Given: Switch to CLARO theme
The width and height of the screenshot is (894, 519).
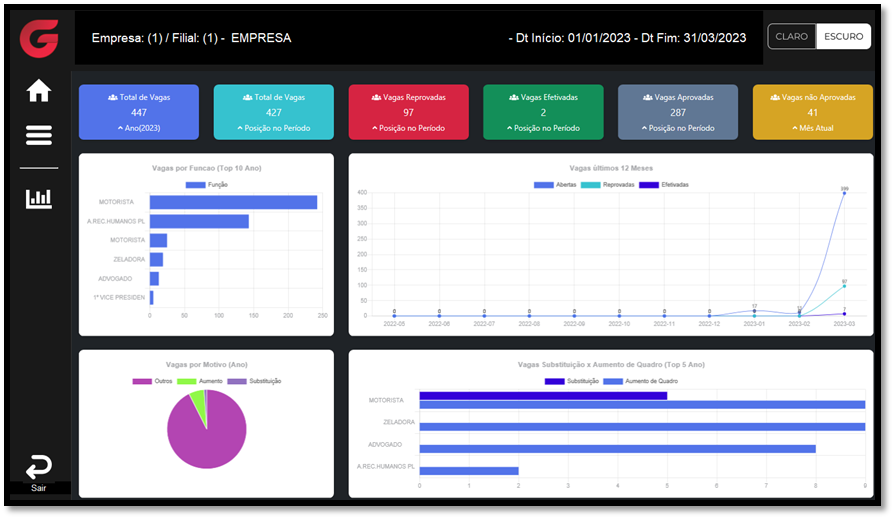Looking at the screenshot, I should coord(791,37).
